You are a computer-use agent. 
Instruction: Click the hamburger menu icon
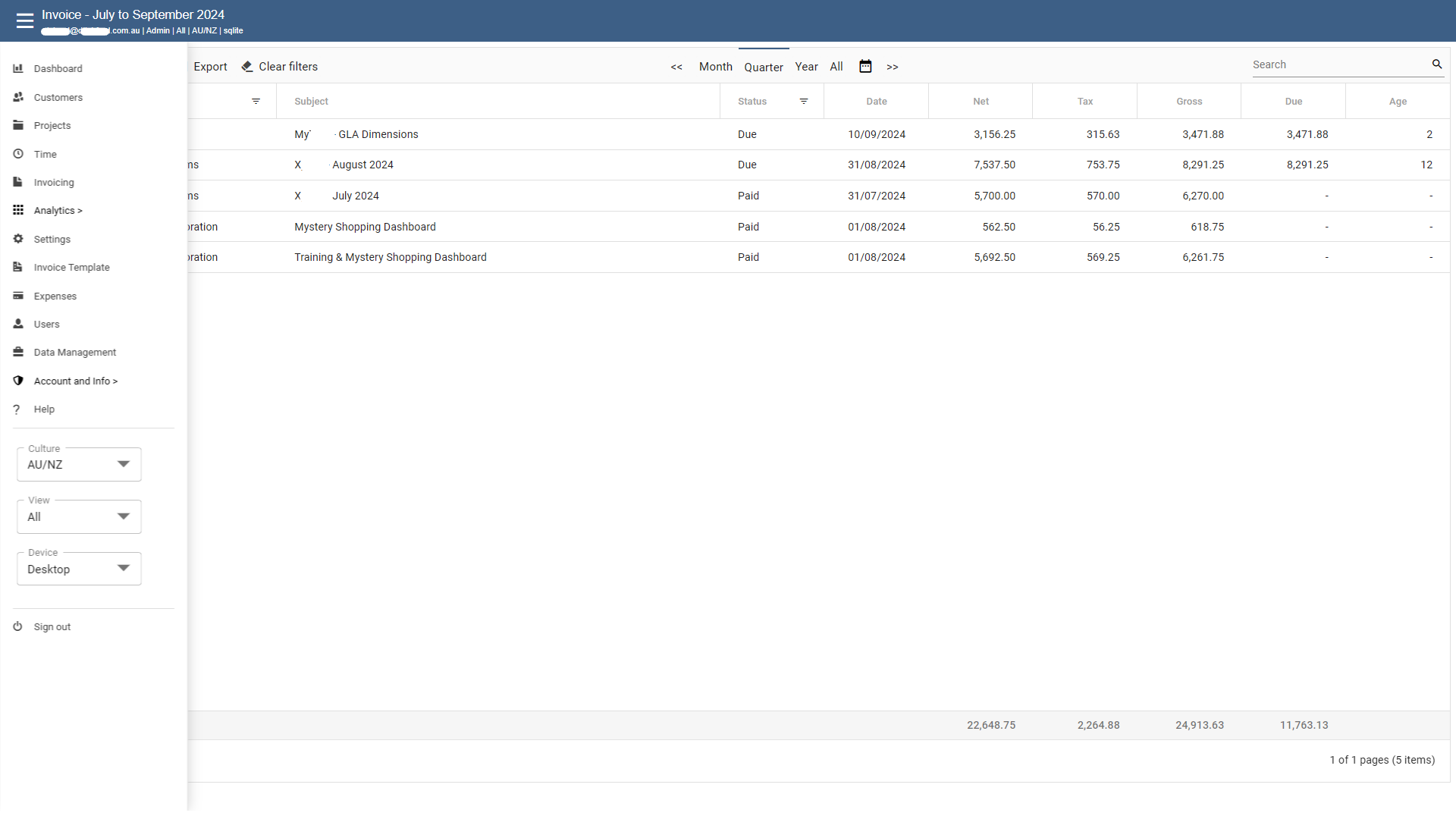pyautogui.click(x=25, y=20)
